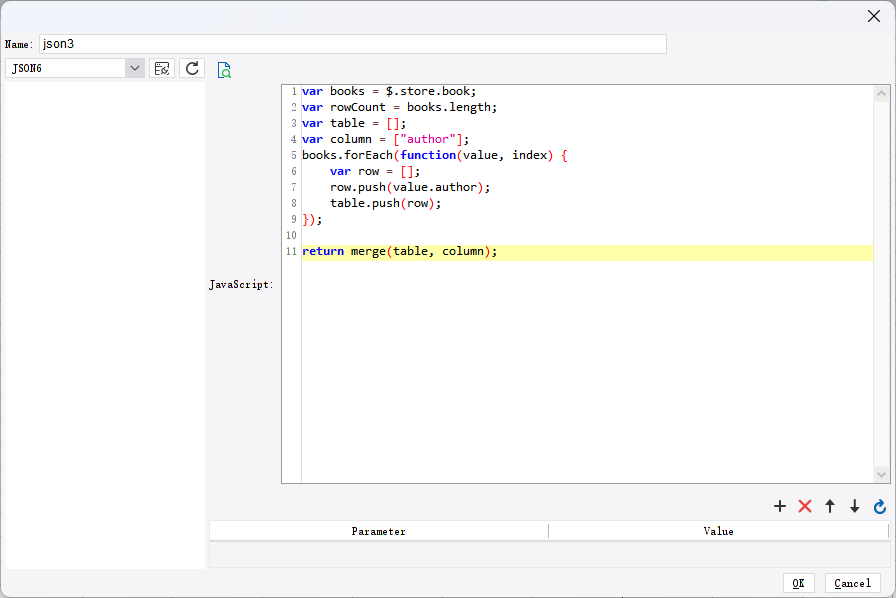
Task: Click the preview data icon with magnifier
Action: pyautogui.click(x=224, y=69)
